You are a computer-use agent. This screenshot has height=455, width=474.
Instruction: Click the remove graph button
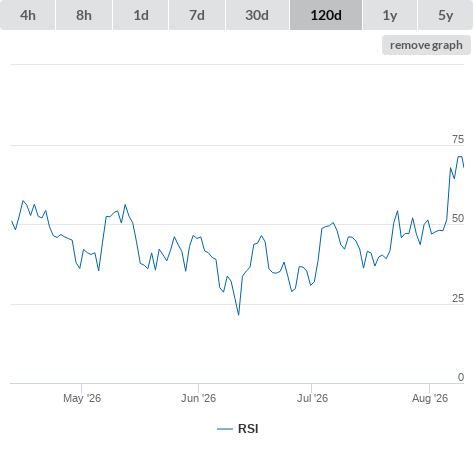426,45
